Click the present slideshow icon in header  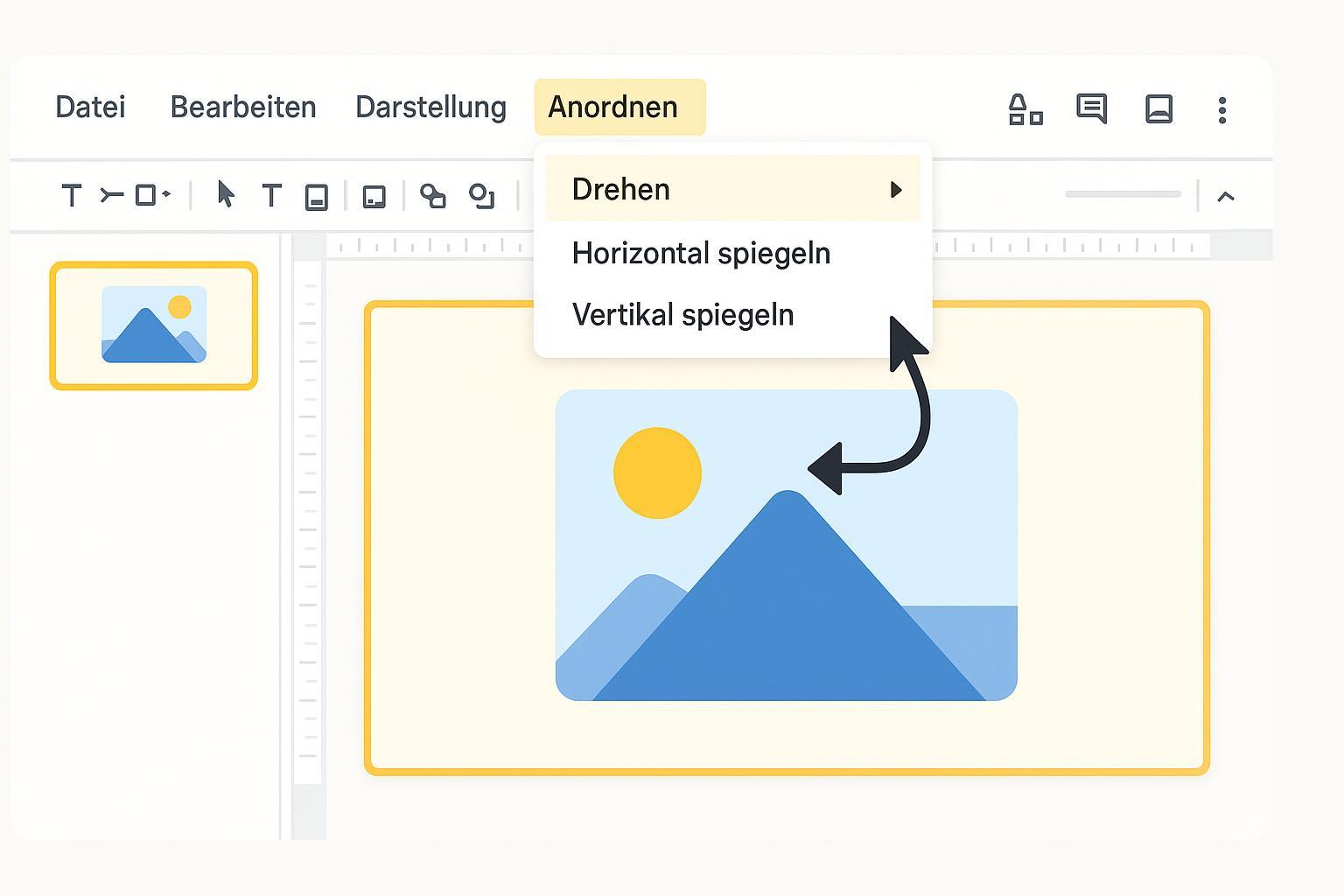pyautogui.click(x=1158, y=108)
